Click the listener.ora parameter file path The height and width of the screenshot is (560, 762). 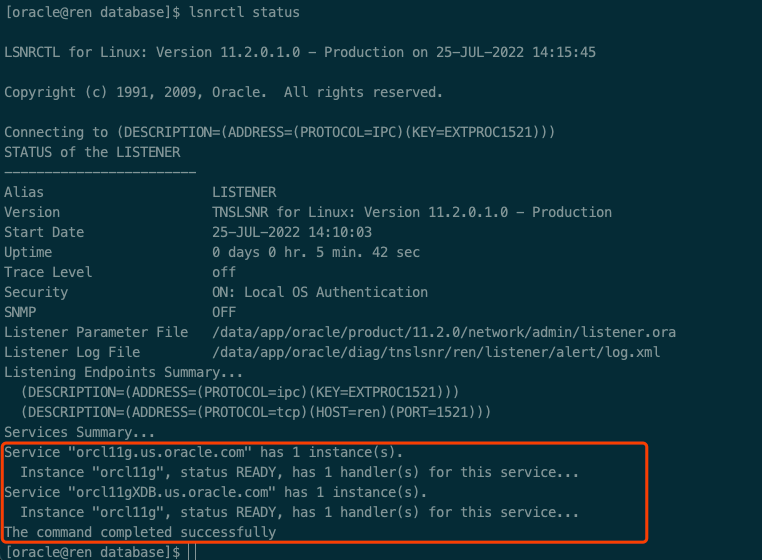click(444, 332)
